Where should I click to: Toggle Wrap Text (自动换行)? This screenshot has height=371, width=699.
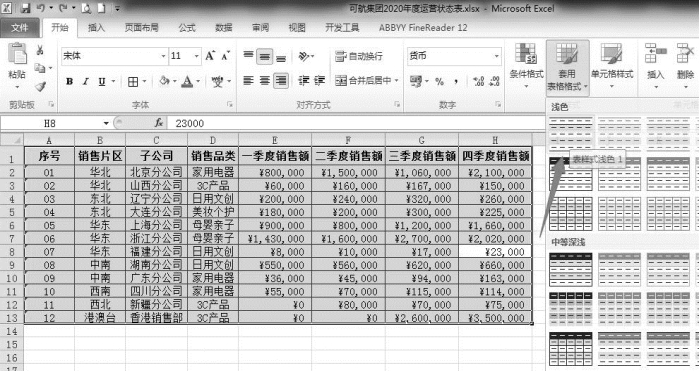click(x=359, y=56)
